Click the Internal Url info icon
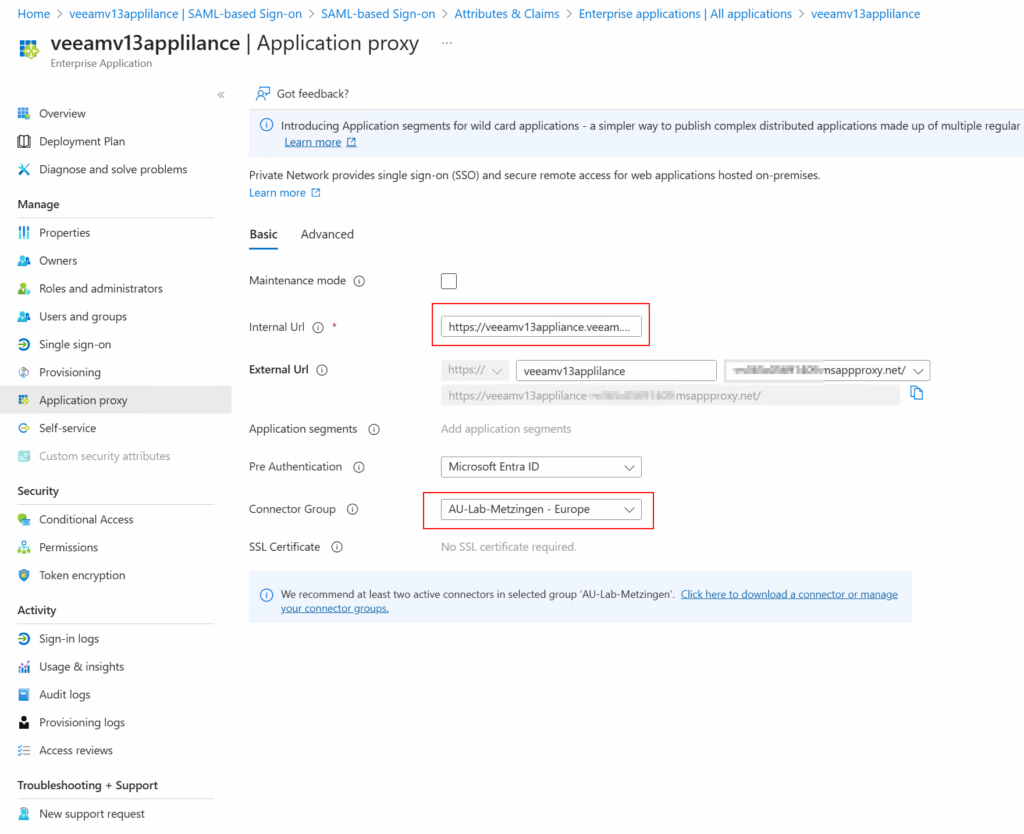The height and width of the screenshot is (834, 1024). pyautogui.click(x=318, y=327)
